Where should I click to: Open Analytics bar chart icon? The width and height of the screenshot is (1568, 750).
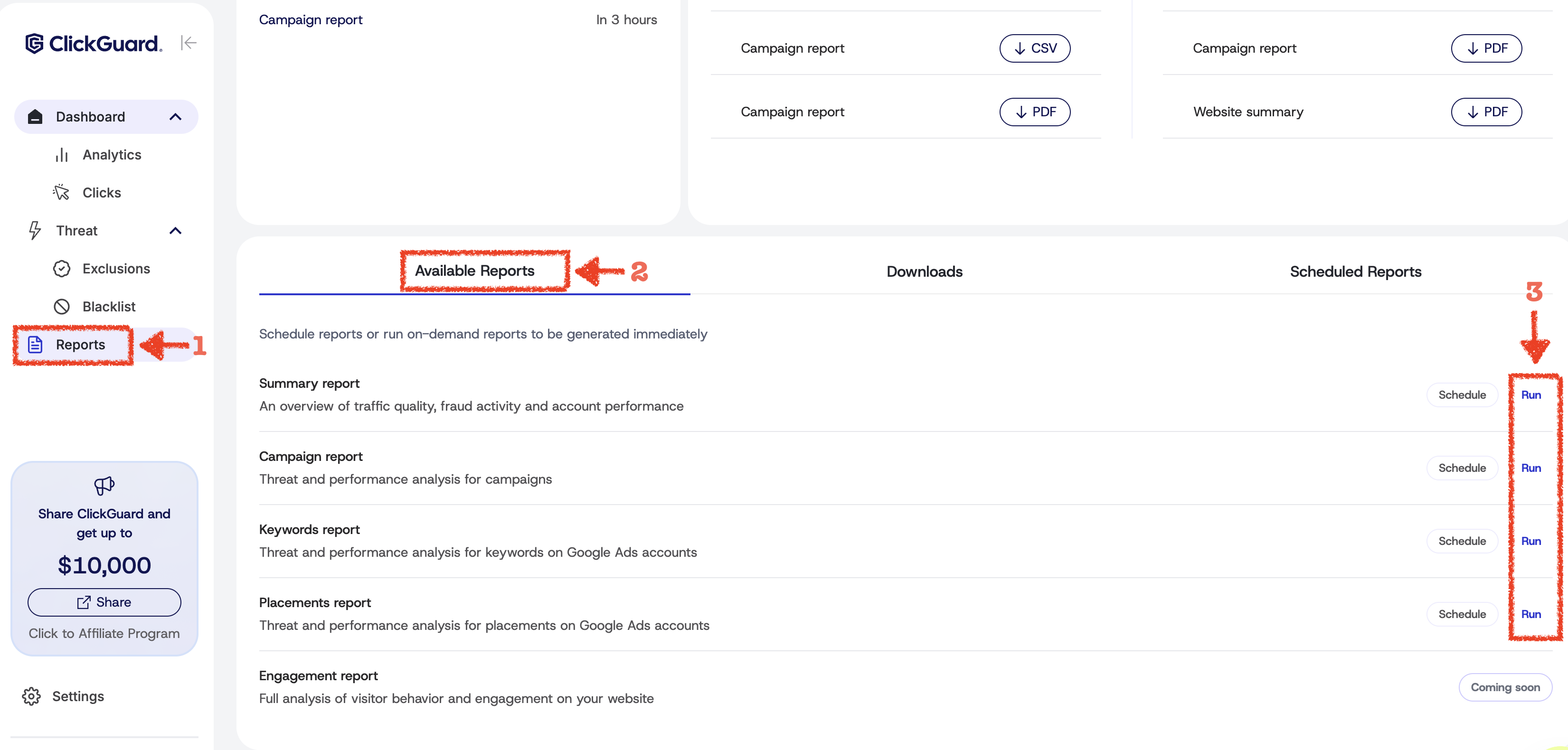(x=61, y=155)
